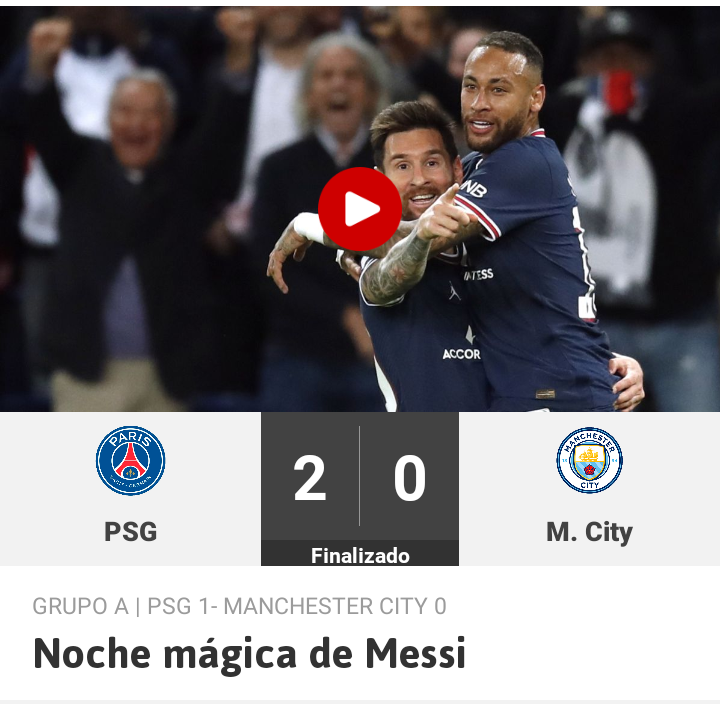This screenshot has height=707, width=720.
Task: Click the dark scoreboard box
Action: point(360,488)
